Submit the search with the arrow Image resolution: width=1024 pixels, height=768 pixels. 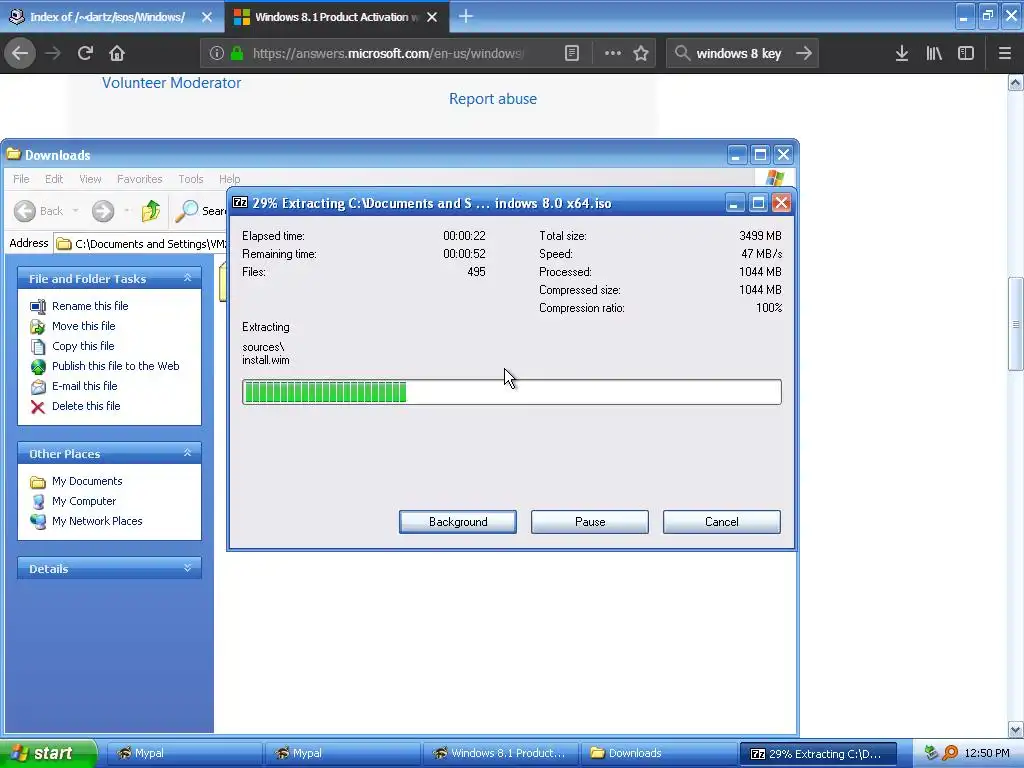tap(804, 53)
